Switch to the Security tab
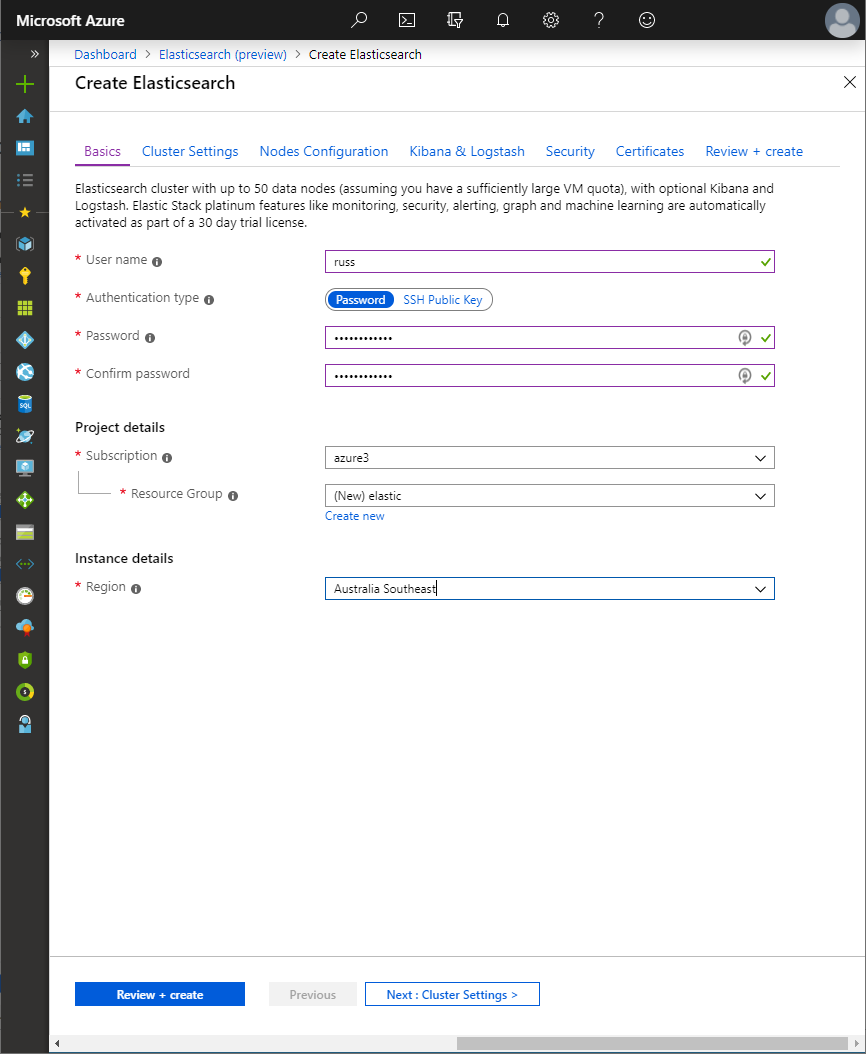Screen dimensions: 866x1054 (570, 151)
